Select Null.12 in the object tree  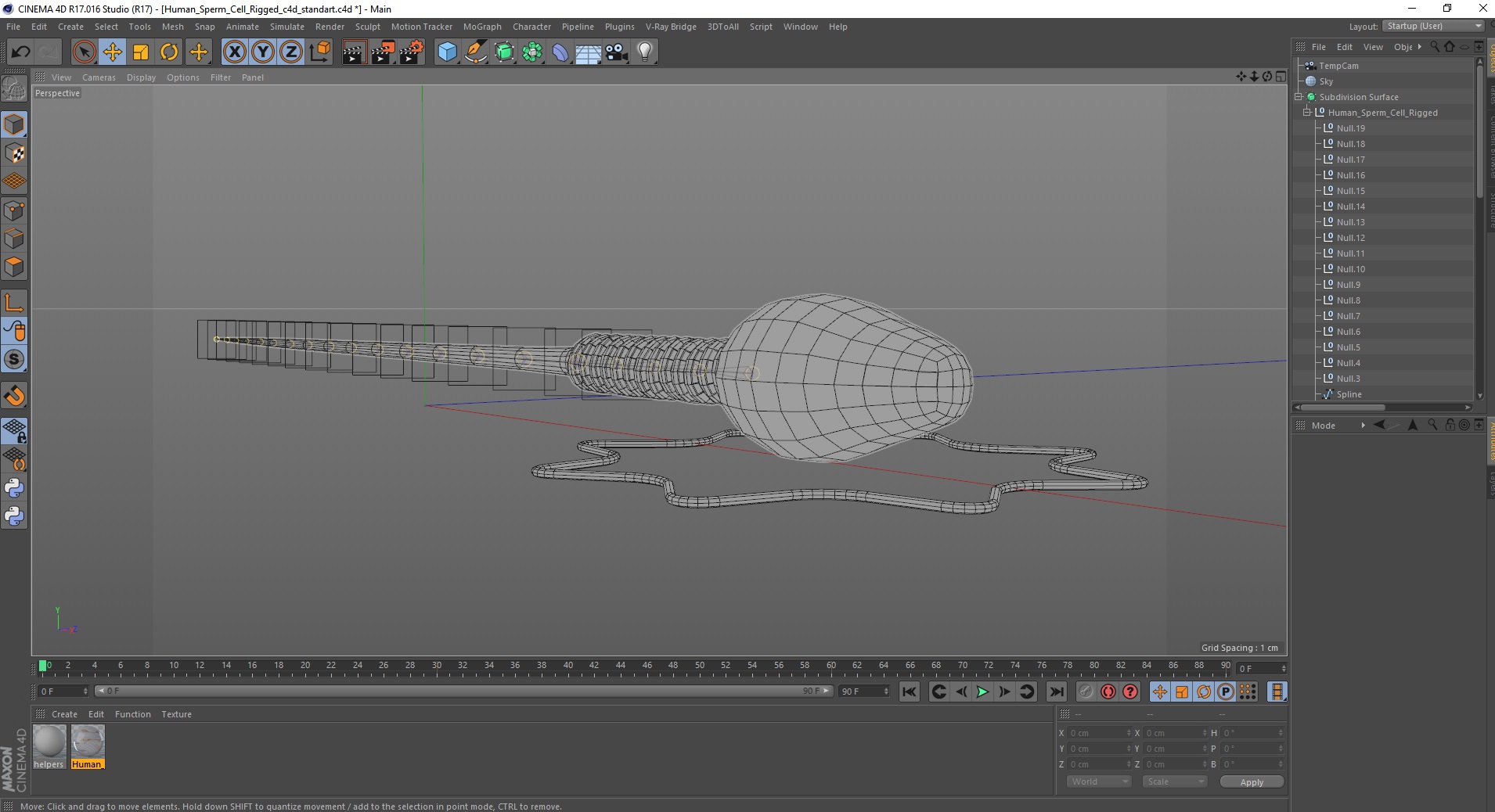[x=1350, y=238]
